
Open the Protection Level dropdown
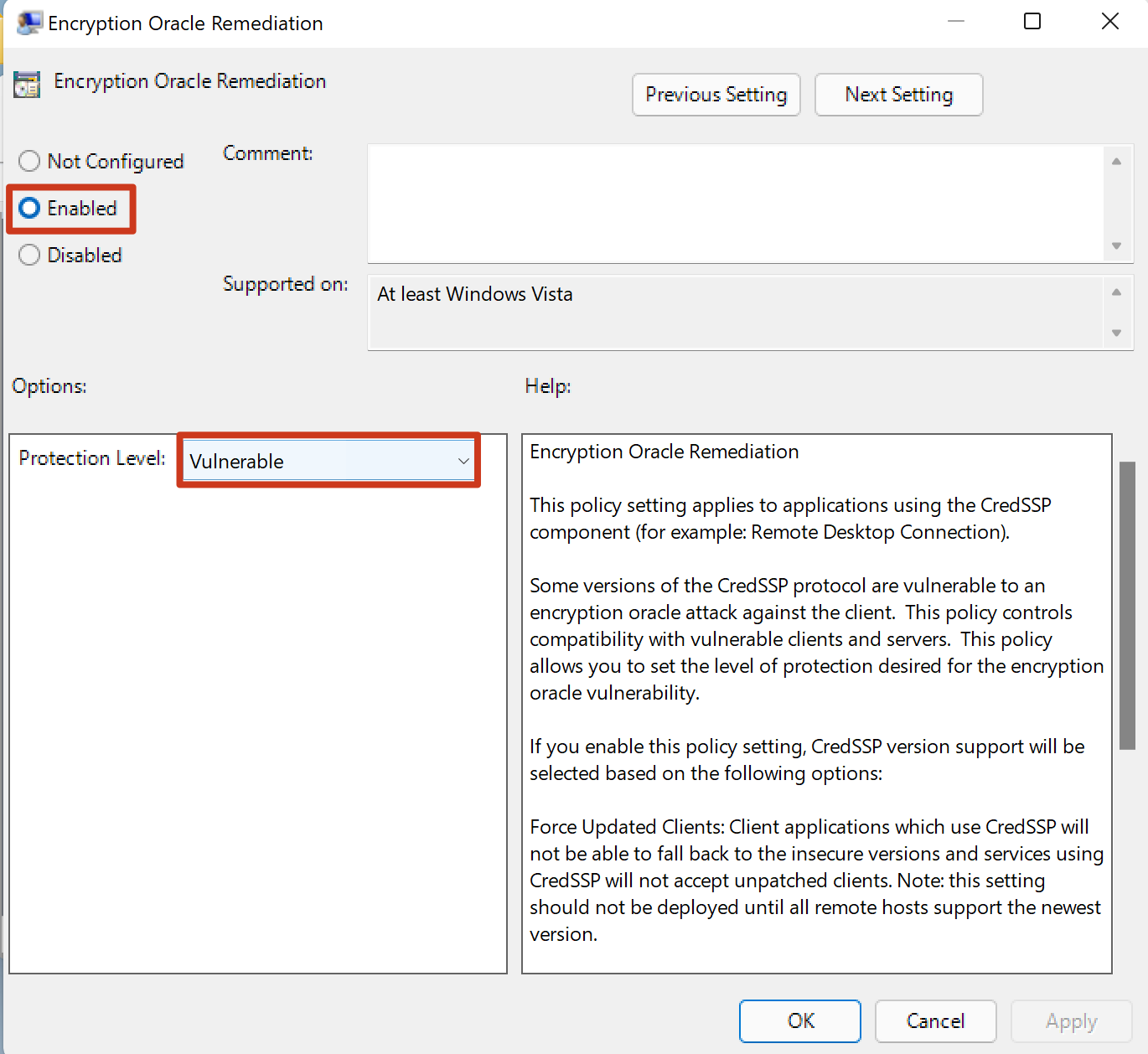click(x=328, y=461)
